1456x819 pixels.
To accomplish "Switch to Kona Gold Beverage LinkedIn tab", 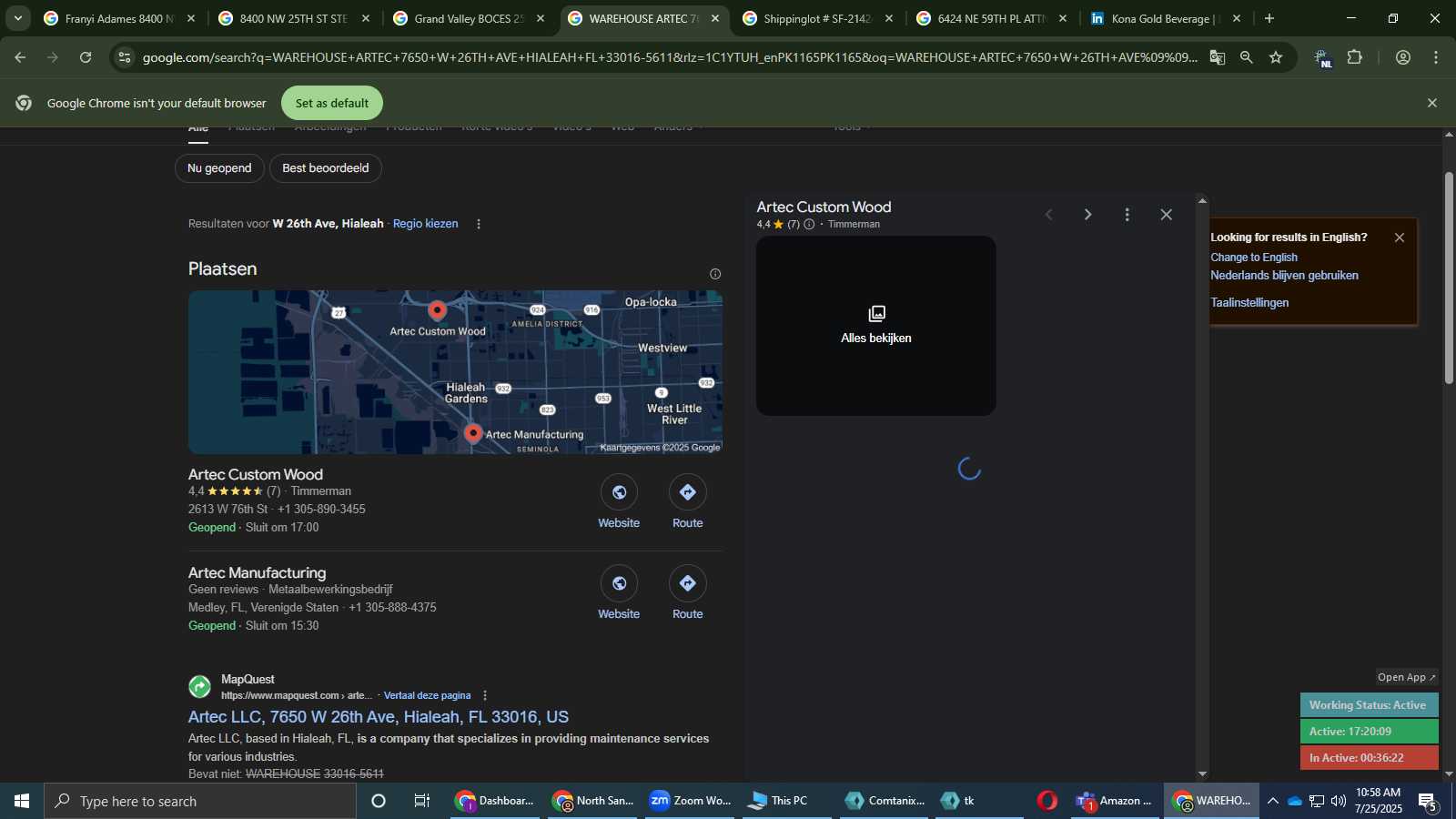I will (1166, 18).
